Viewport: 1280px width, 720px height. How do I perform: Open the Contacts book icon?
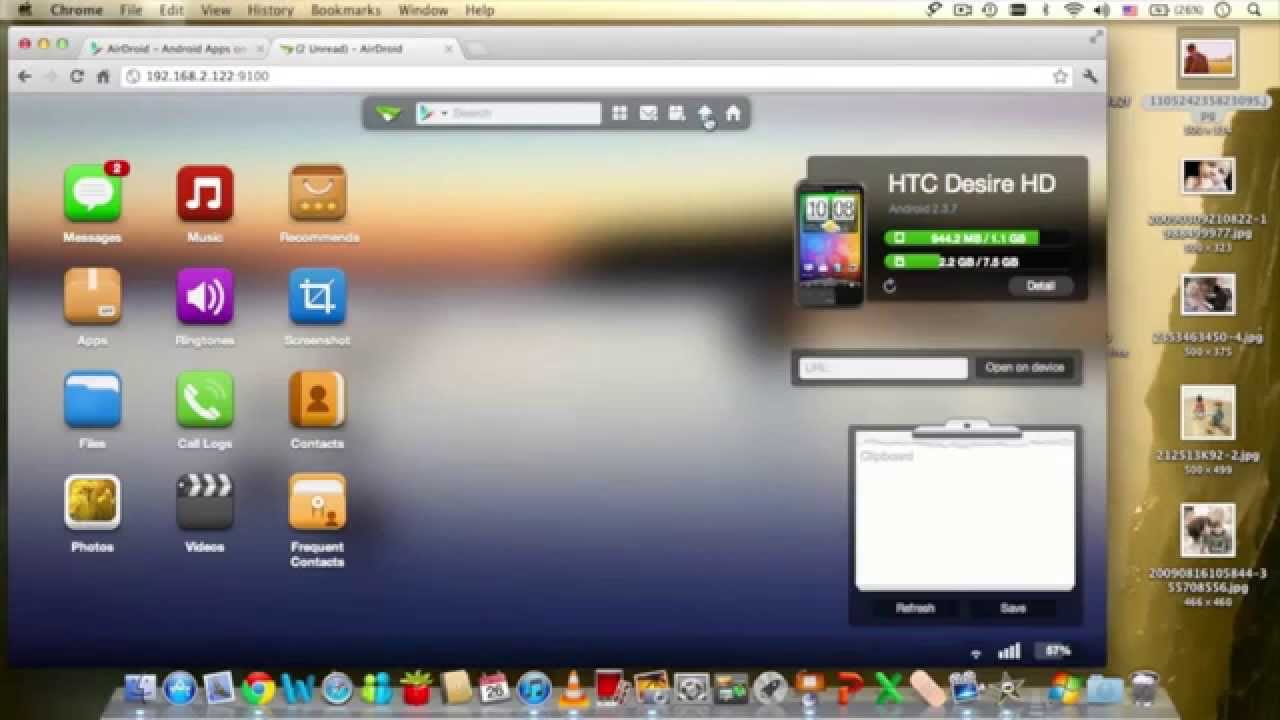point(318,399)
